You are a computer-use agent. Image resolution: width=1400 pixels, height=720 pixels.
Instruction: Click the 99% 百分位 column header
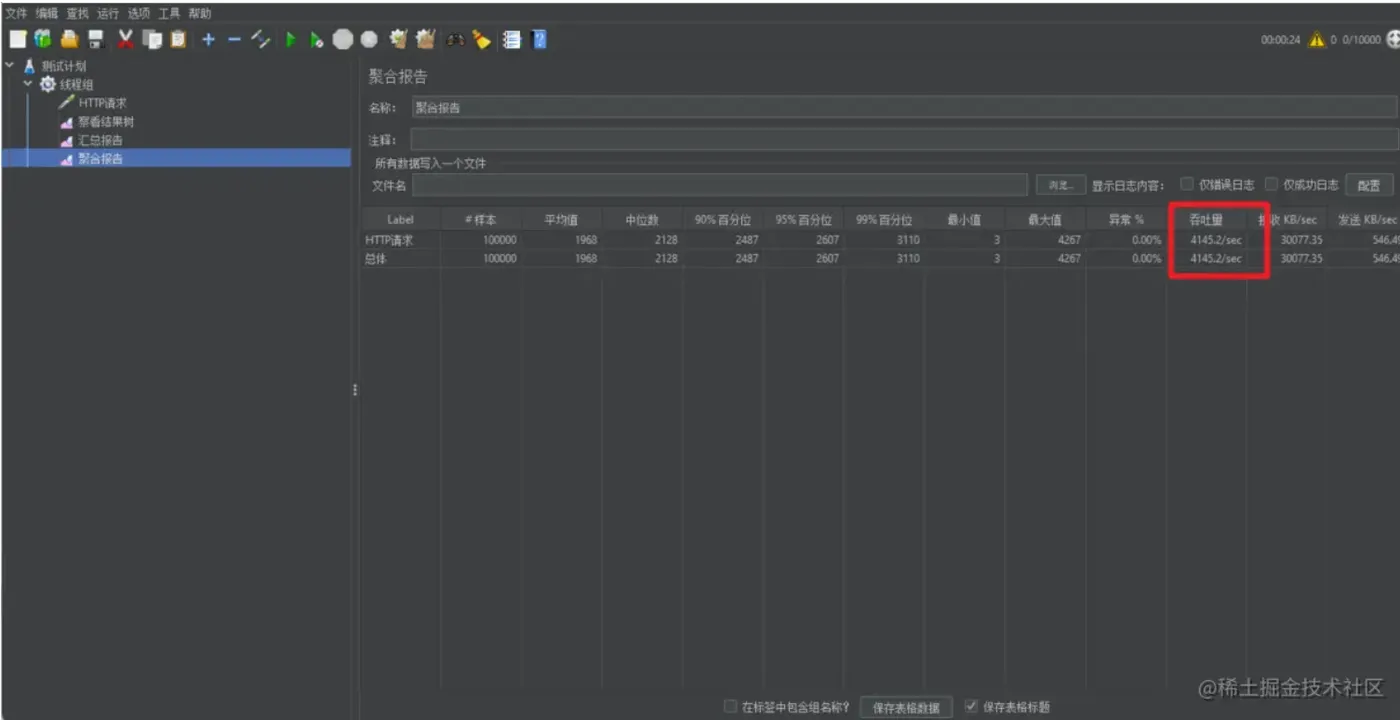(884, 219)
